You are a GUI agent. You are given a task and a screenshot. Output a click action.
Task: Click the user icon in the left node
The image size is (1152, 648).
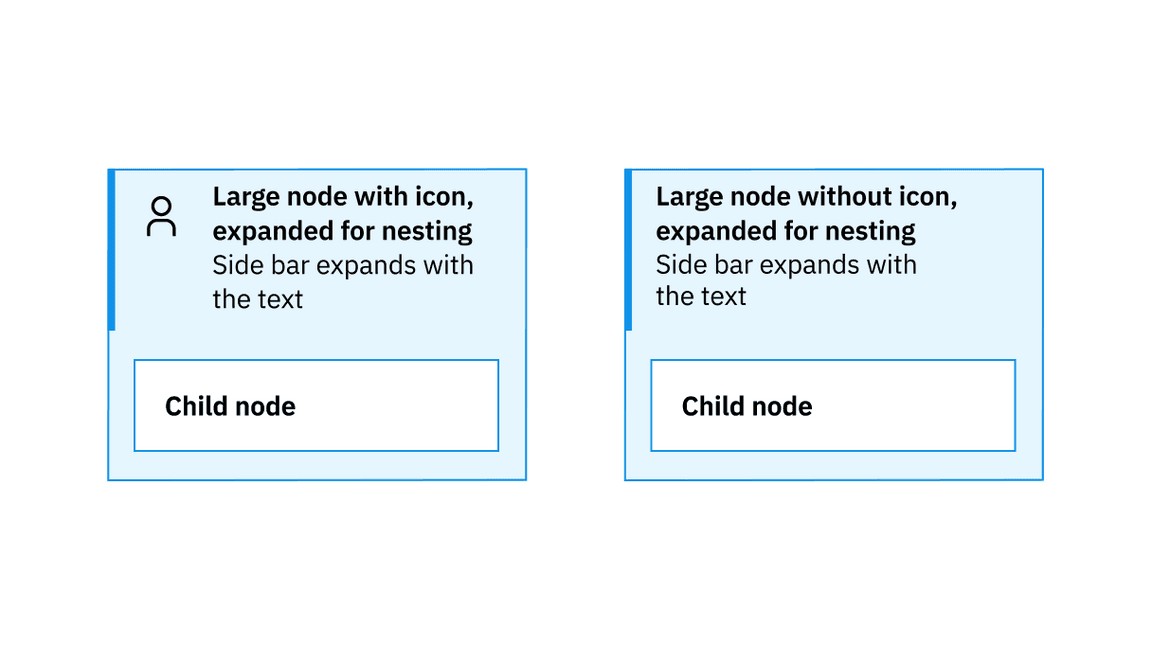click(x=161, y=216)
